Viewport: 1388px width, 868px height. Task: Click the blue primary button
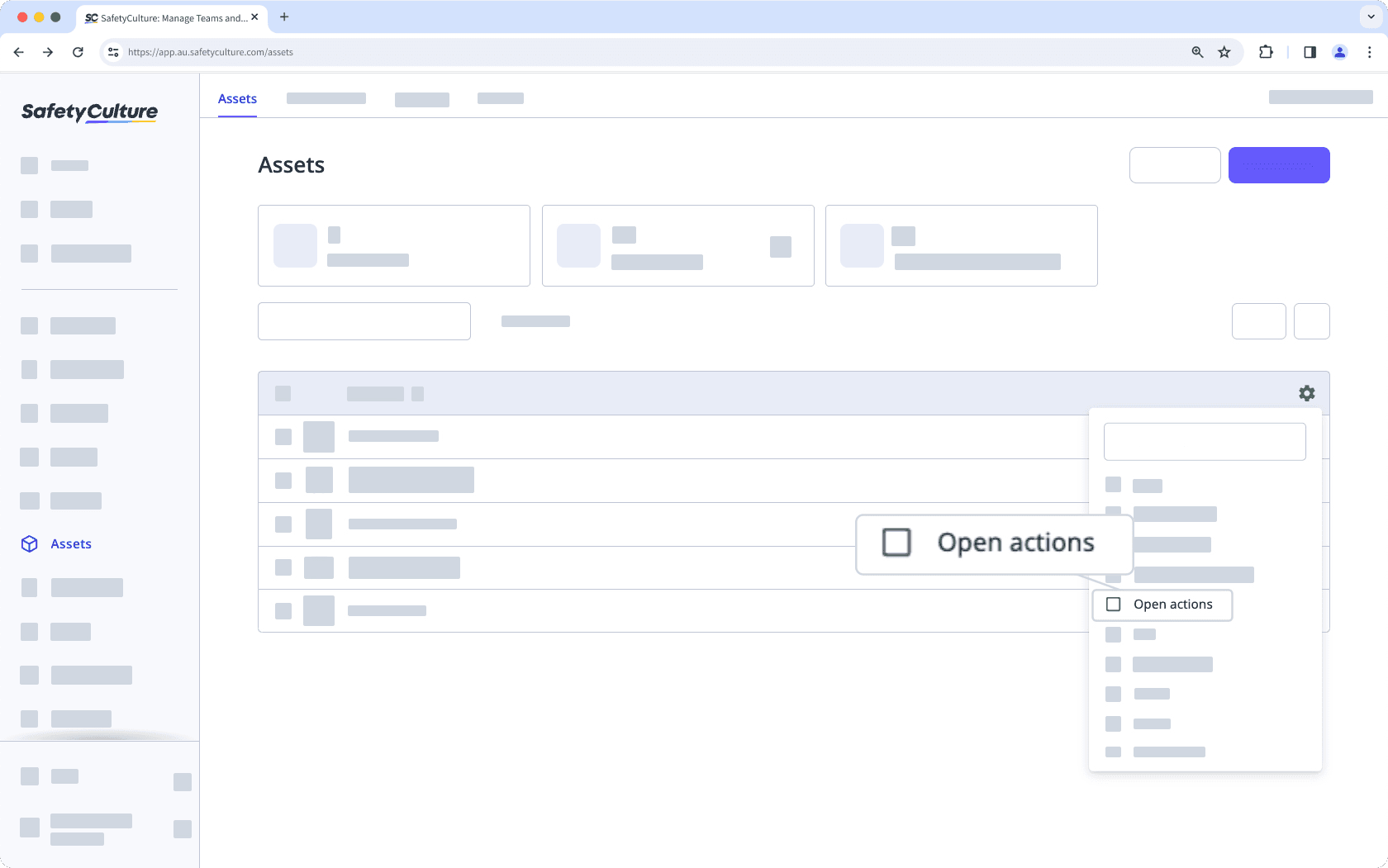coord(1279,164)
